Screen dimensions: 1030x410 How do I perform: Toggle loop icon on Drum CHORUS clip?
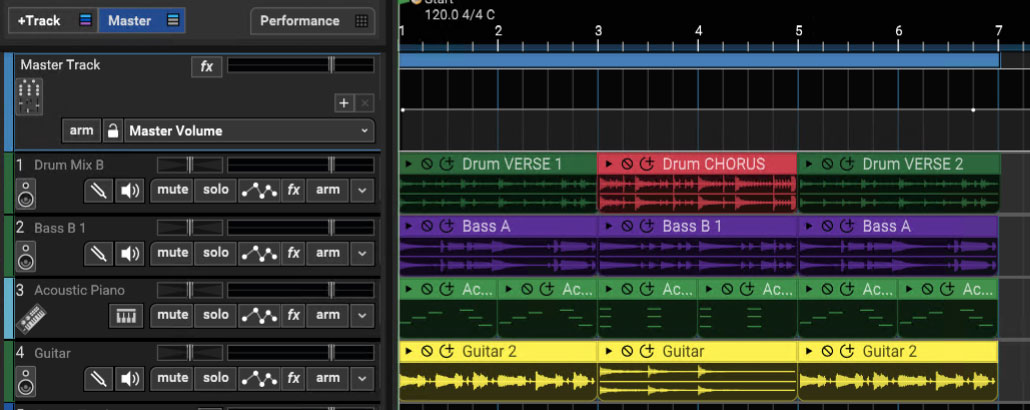(x=647, y=164)
